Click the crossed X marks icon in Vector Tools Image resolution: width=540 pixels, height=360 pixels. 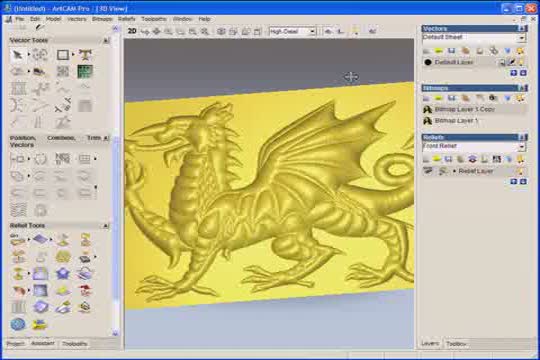point(63,105)
